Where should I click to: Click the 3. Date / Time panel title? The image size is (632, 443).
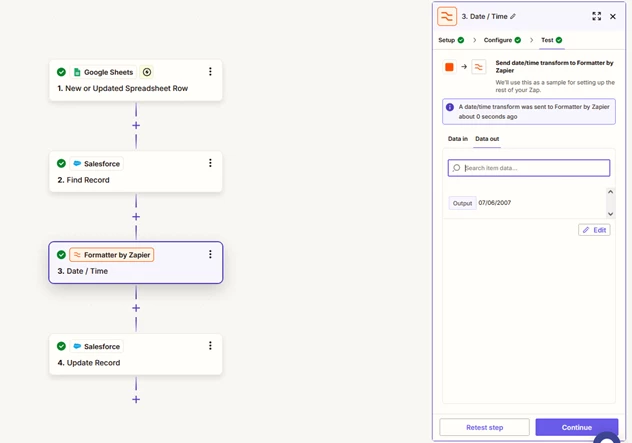click(x=484, y=17)
